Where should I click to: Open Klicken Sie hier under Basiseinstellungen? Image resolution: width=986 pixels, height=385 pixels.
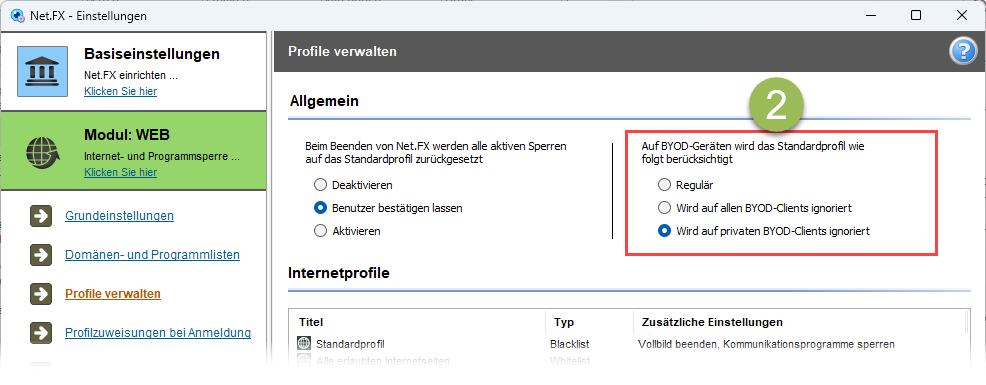pyautogui.click(x=121, y=91)
